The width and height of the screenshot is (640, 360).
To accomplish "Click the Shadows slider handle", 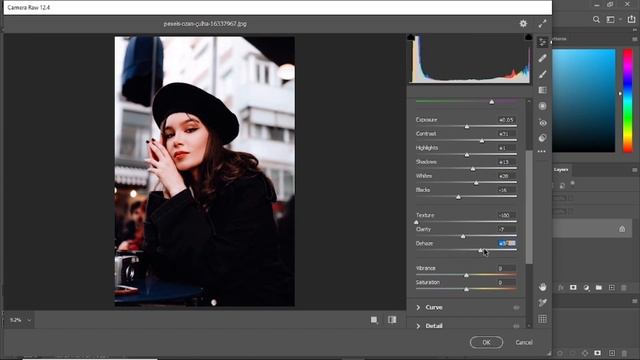I will [x=473, y=169].
